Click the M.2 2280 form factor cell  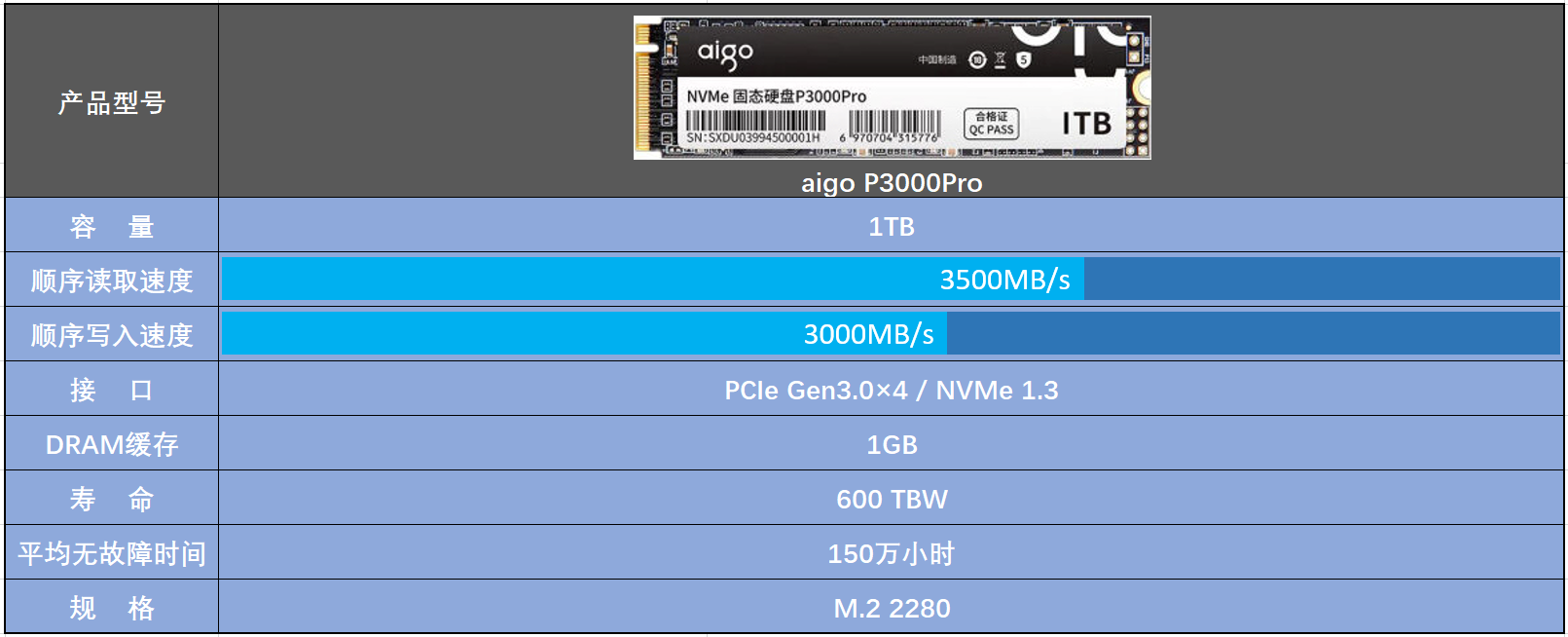(892, 608)
